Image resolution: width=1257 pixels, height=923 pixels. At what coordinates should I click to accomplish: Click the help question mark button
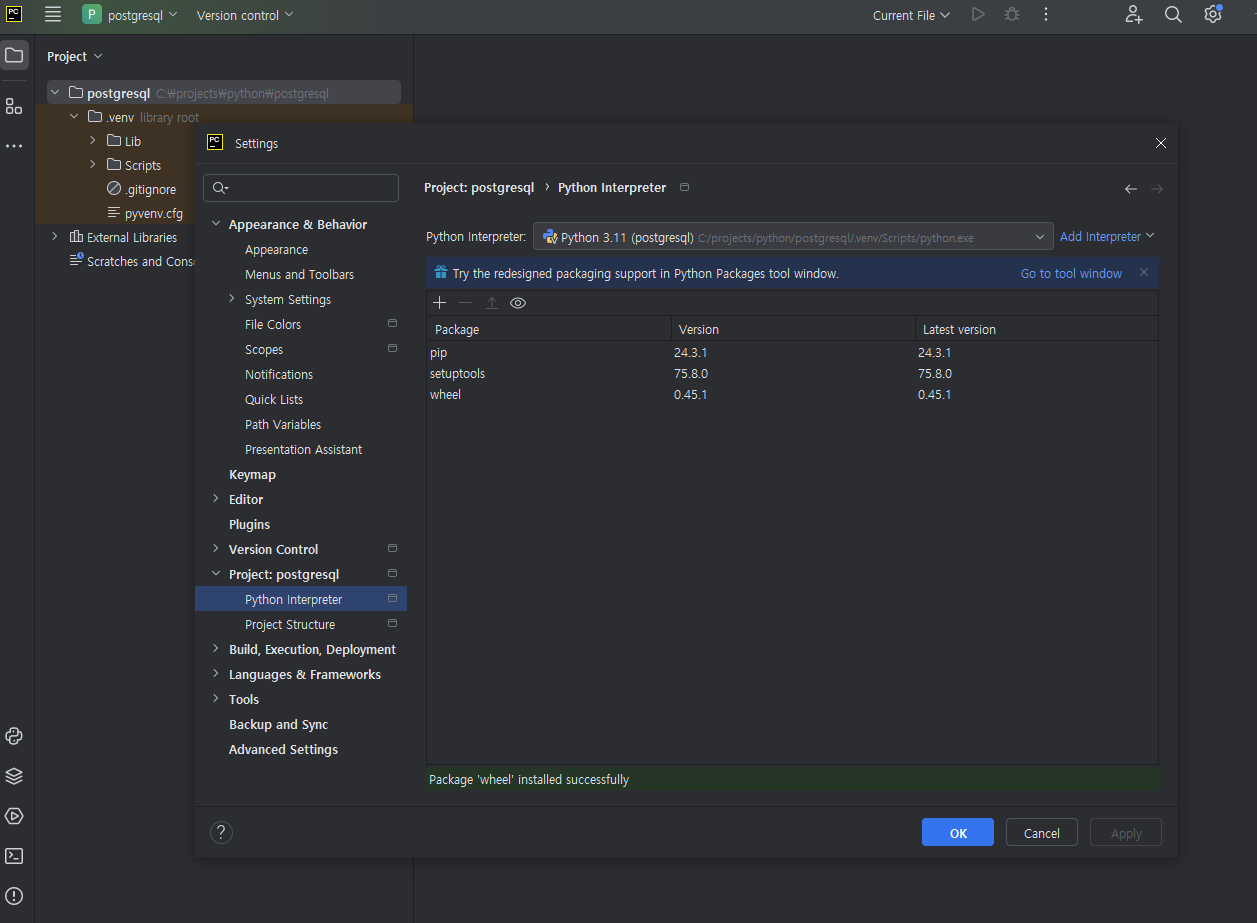click(222, 832)
